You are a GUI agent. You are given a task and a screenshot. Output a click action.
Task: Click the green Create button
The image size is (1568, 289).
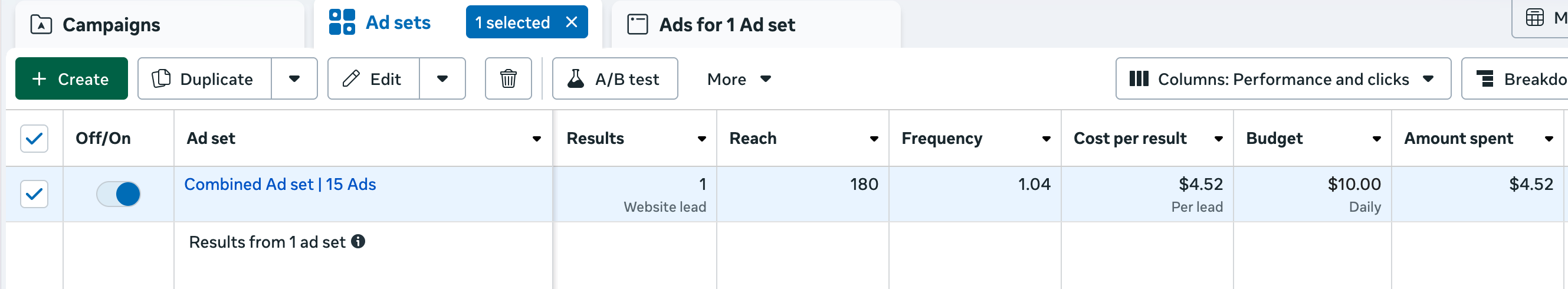(x=71, y=78)
